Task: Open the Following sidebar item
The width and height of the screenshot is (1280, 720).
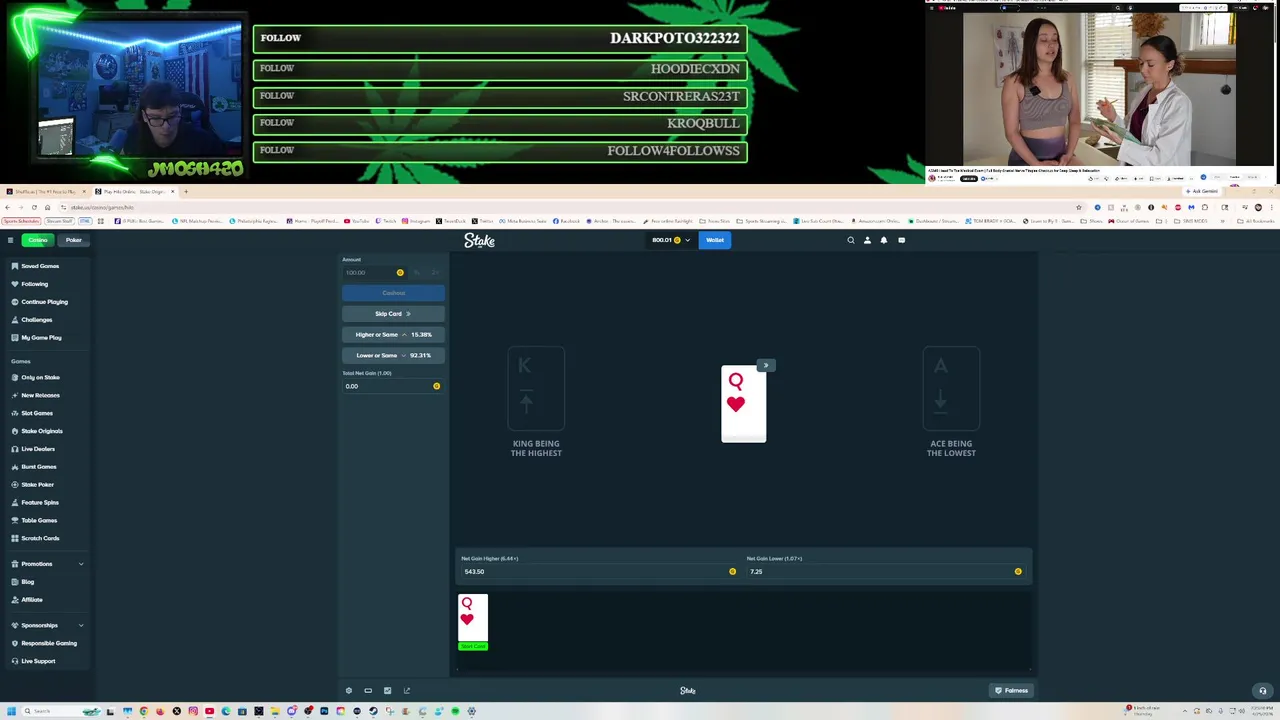Action: [34, 284]
